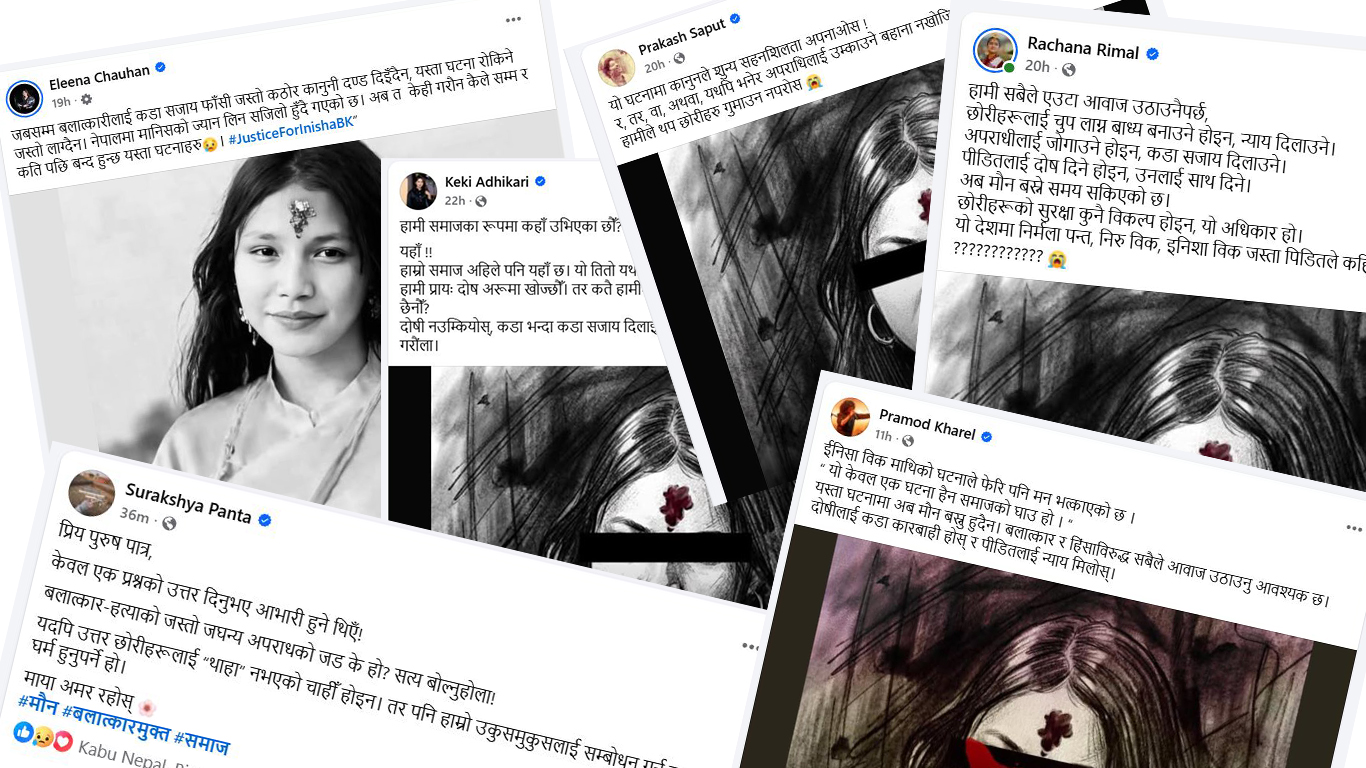This screenshot has height=768, width=1366.
Task: Click Eleena Chauhan's verified badge
Action: pyautogui.click(x=160, y=68)
